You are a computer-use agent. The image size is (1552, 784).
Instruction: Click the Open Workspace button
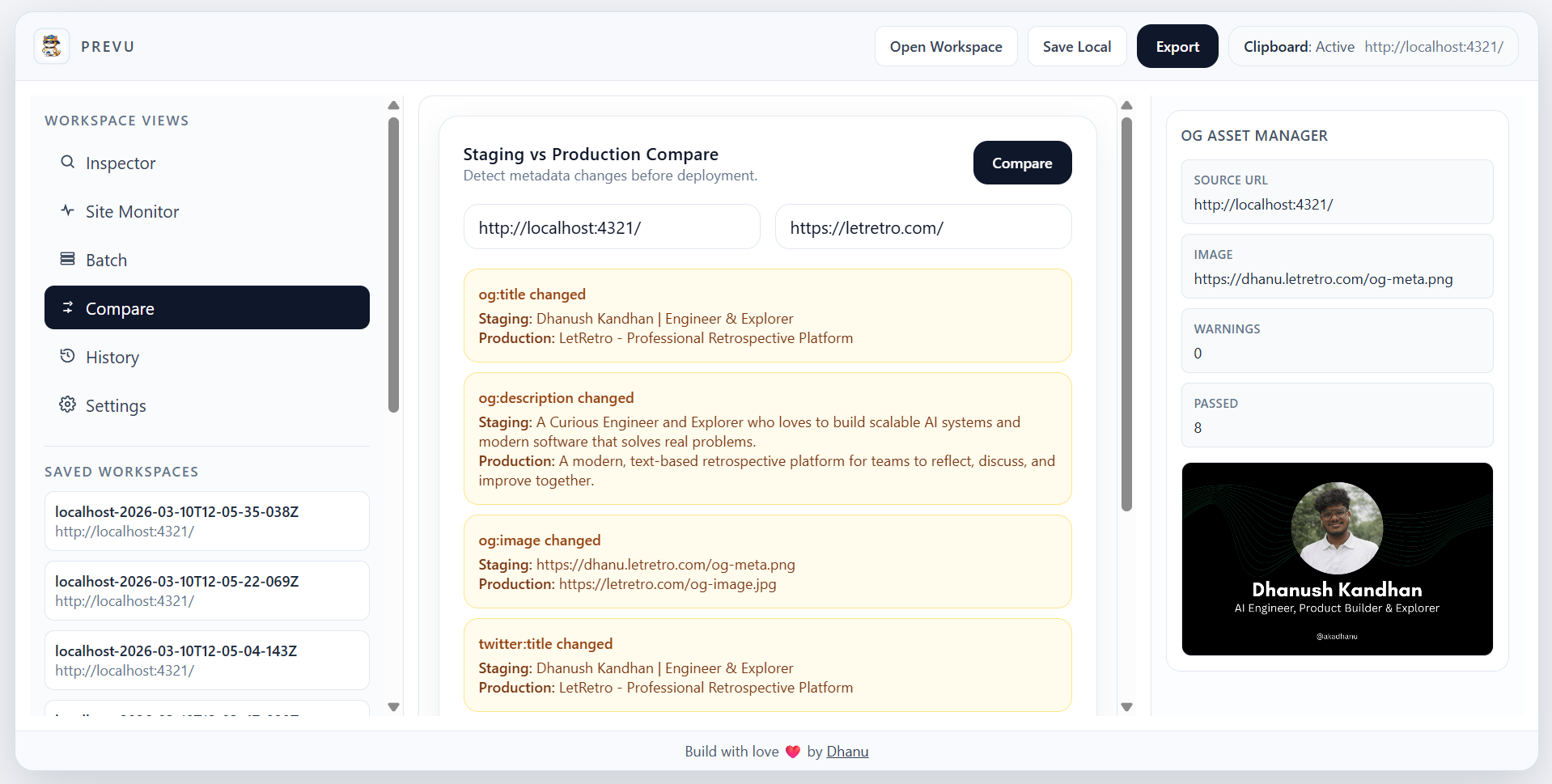click(x=945, y=46)
